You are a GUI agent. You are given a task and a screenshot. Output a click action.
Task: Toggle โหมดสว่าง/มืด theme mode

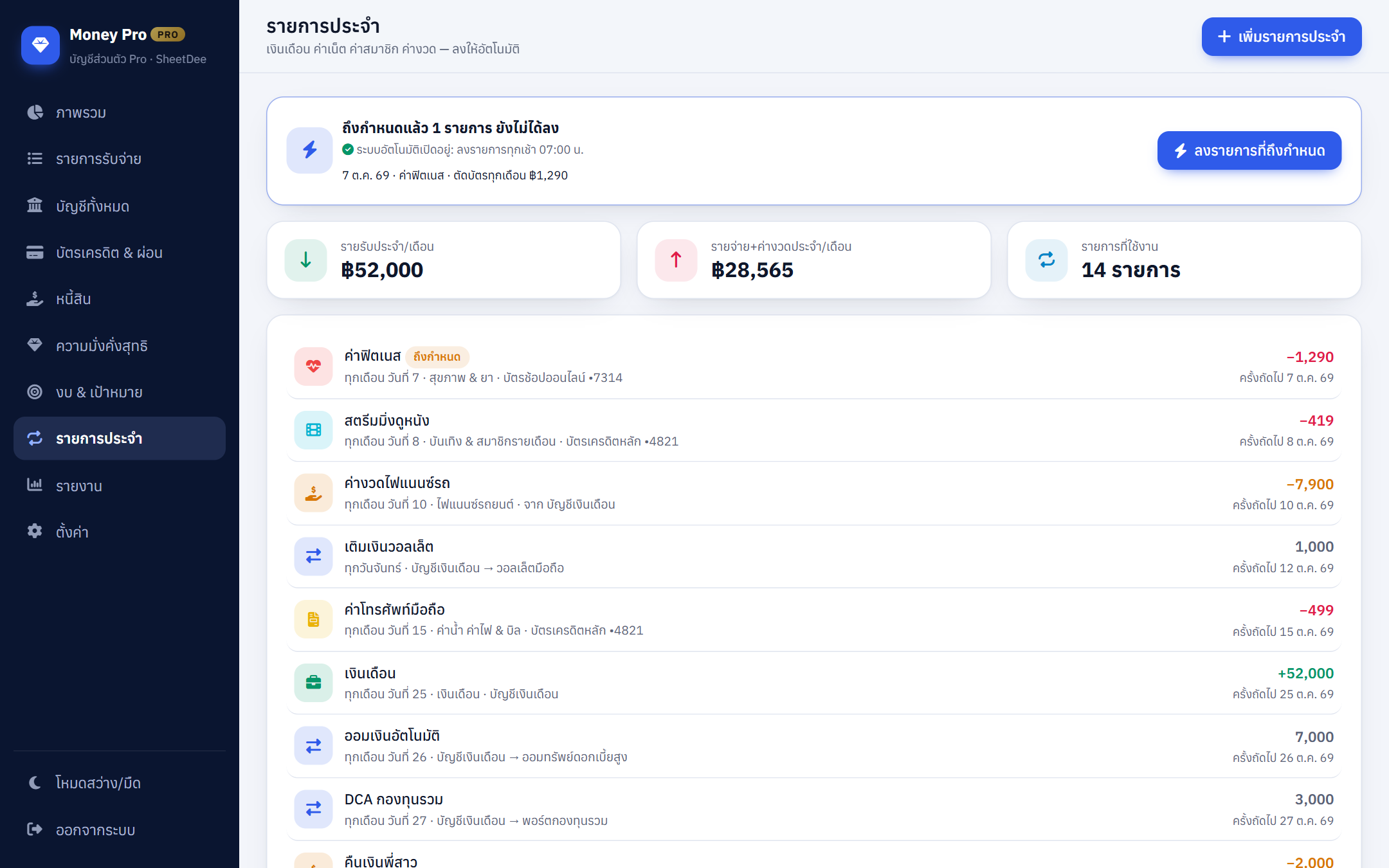(x=120, y=782)
